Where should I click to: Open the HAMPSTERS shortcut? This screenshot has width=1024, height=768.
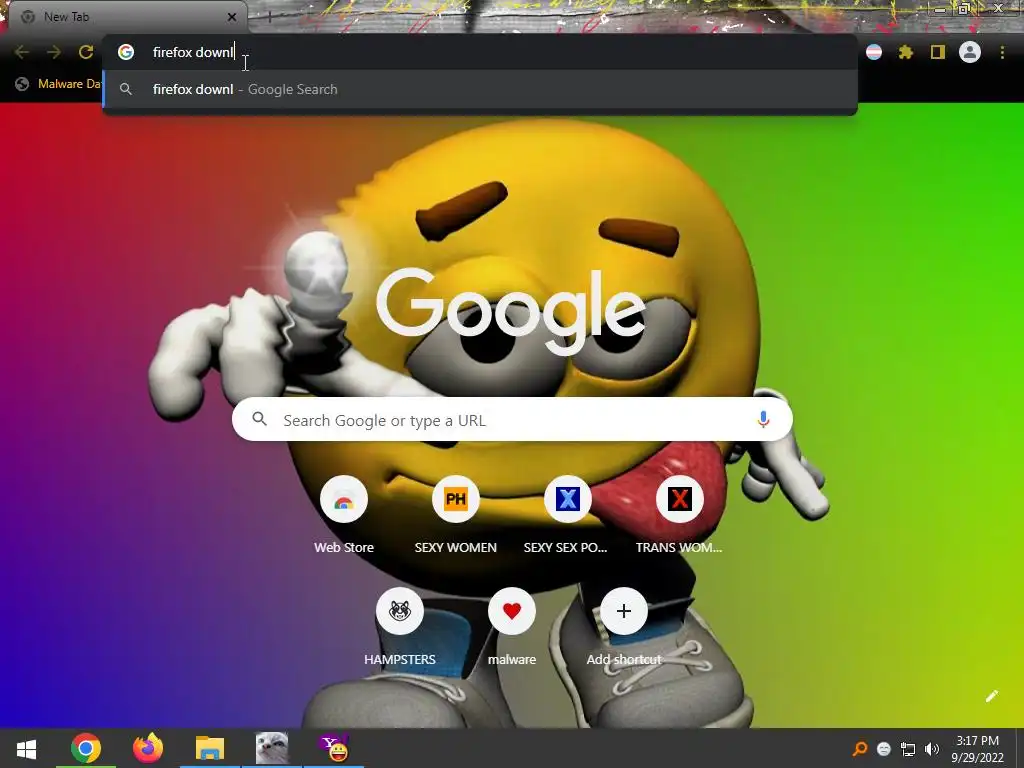coord(400,628)
